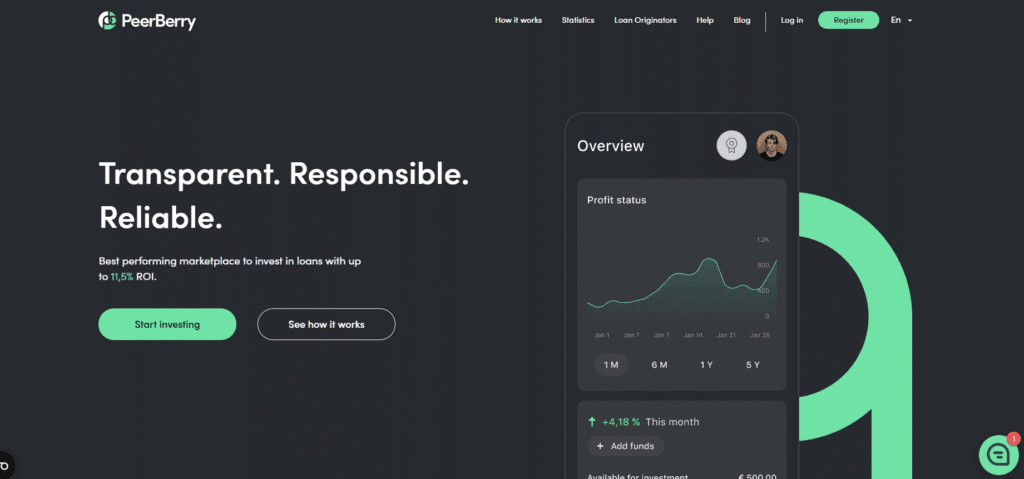Open How it works menu item
The height and width of the screenshot is (479, 1024).
coord(518,20)
